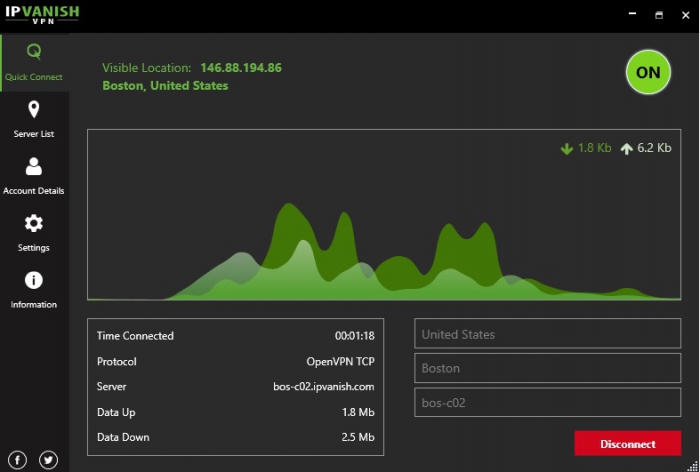The image size is (700, 472).
Task: Open the United States country selector
Action: 547,334
